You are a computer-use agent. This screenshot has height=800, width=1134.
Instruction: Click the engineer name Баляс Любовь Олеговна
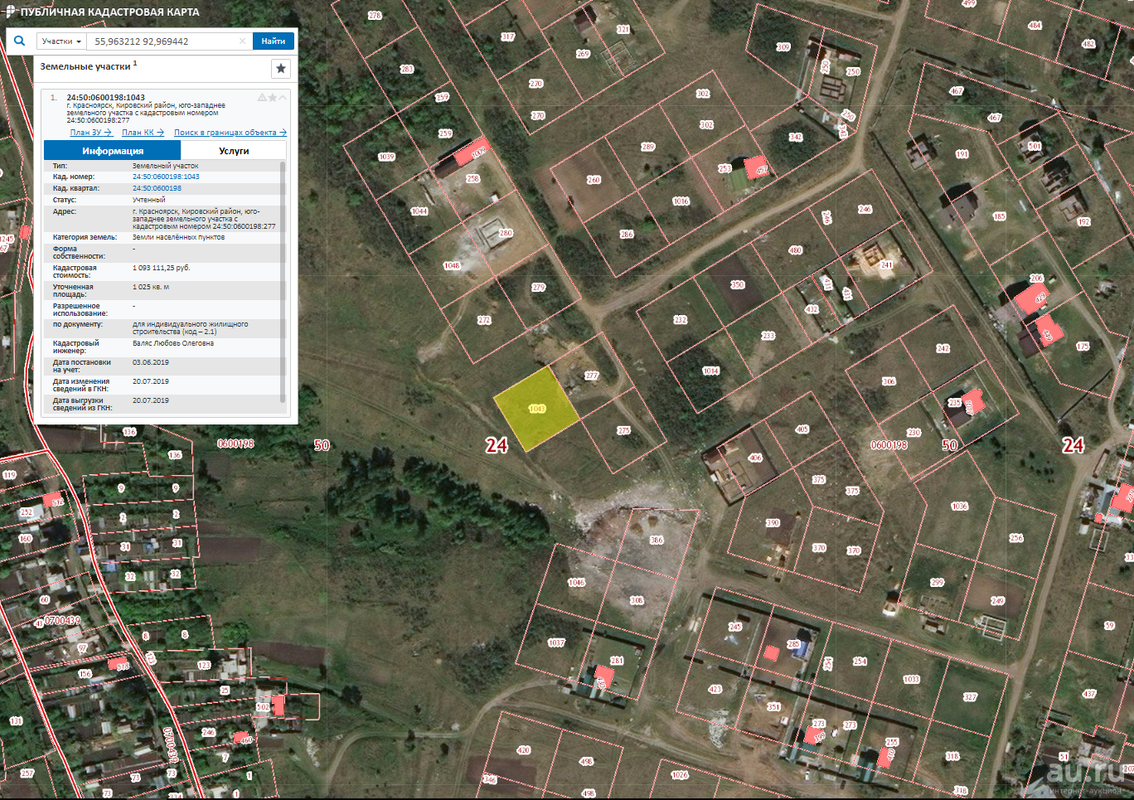173,344
